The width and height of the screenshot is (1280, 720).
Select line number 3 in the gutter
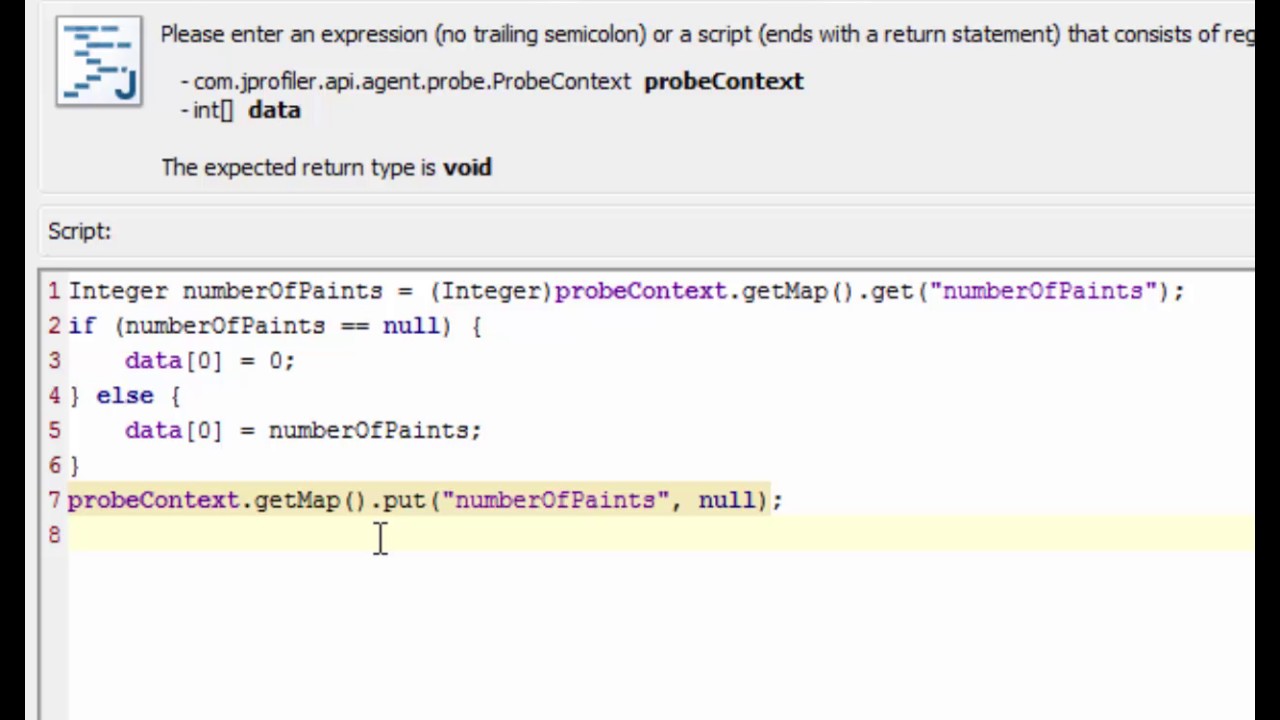point(54,361)
